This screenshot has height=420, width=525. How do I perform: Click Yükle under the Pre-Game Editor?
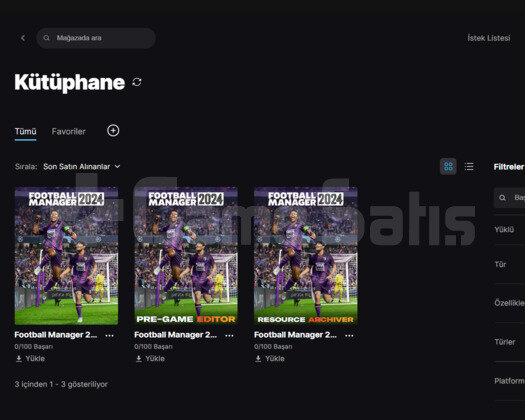[x=150, y=359]
